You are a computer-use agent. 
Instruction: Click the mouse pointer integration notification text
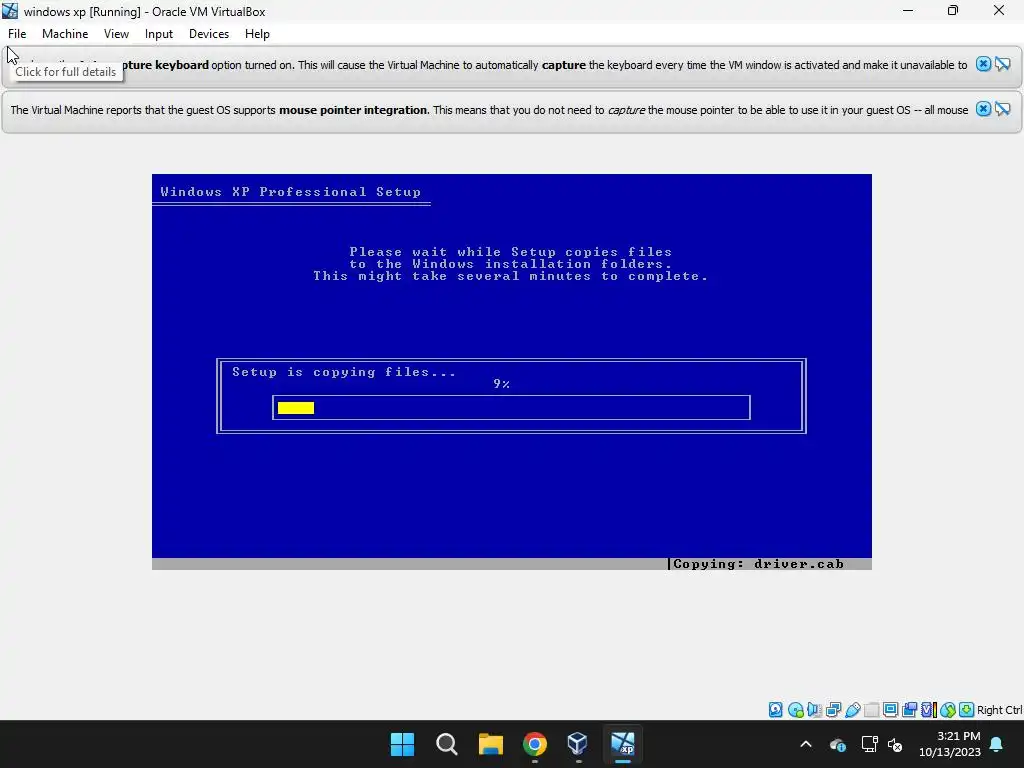point(489,110)
